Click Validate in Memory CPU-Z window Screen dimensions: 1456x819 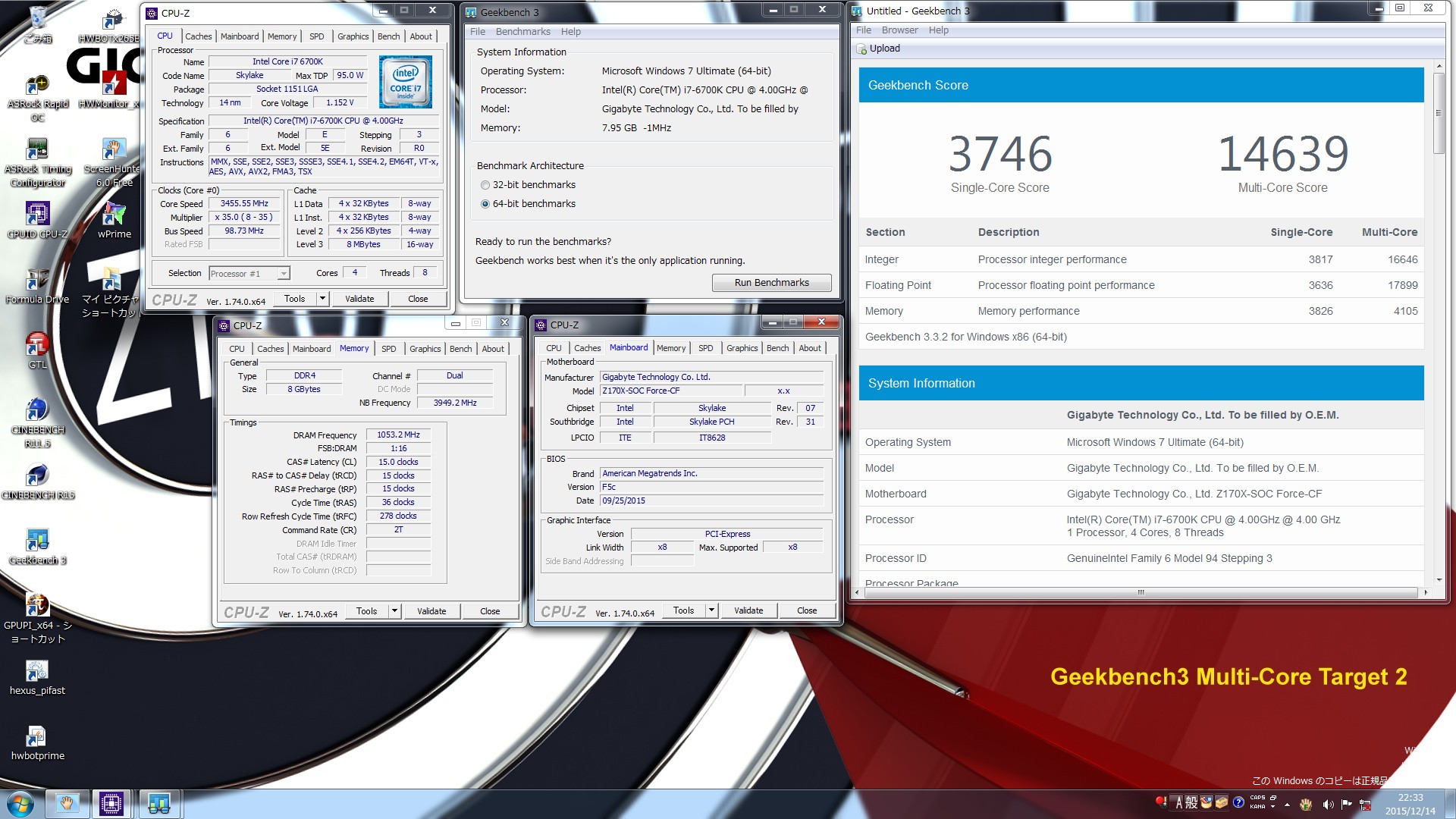coord(431,611)
